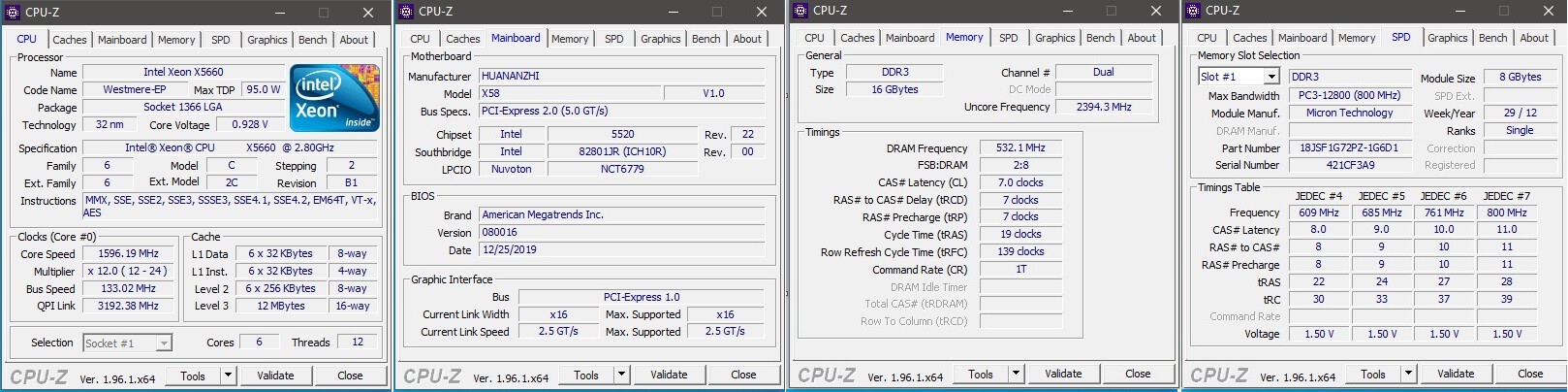This screenshot has width=1568, height=392.
Task: Click the American Megatrends Inc. BIOS brand
Action: tap(621, 214)
